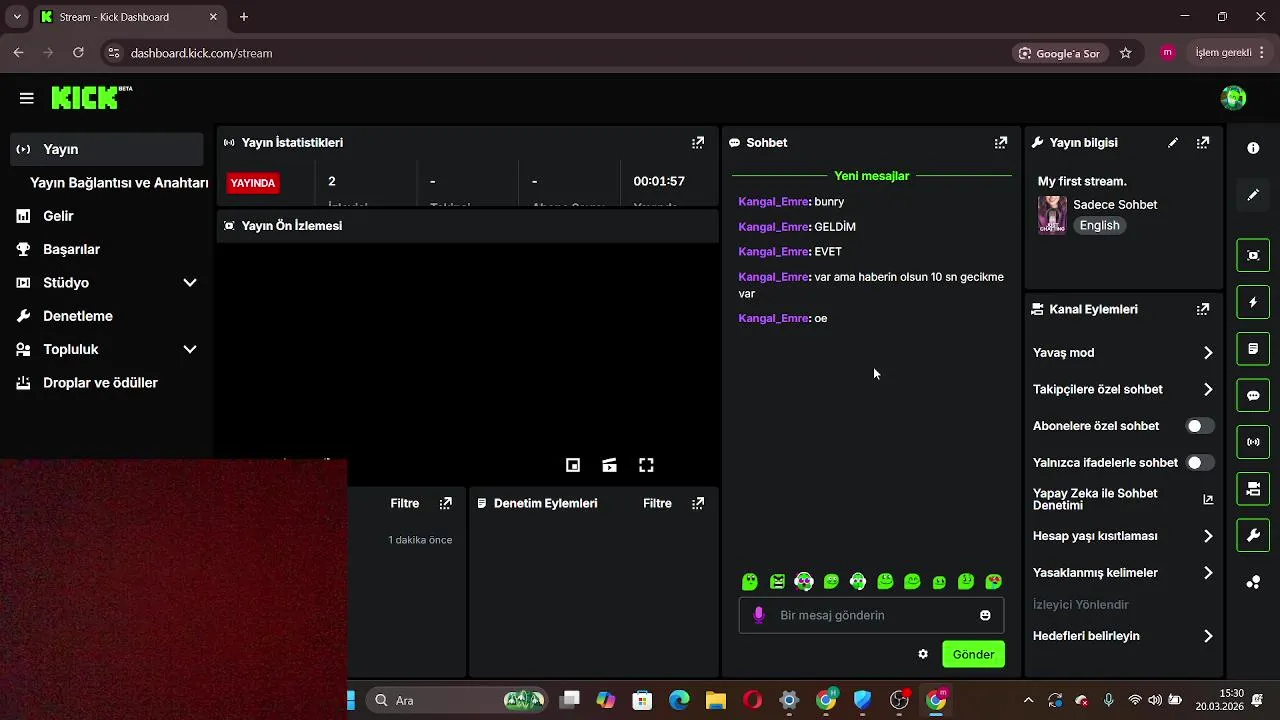Pop out the Yayın İstatistikleri panel
Image resolution: width=1280 pixels, height=720 pixels.
[x=698, y=143]
